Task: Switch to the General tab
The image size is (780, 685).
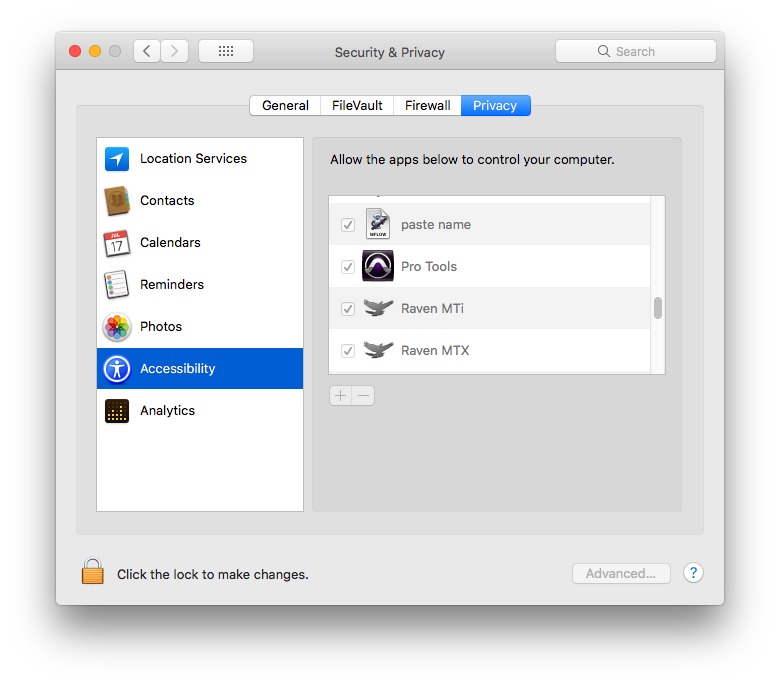Action: pos(285,105)
